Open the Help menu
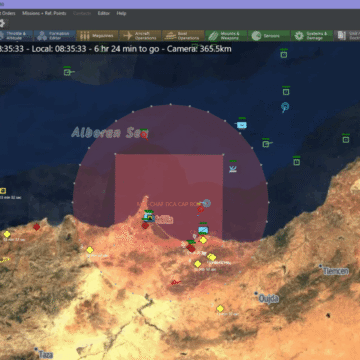The width and height of the screenshot is (360, 360). coord(121,13)
